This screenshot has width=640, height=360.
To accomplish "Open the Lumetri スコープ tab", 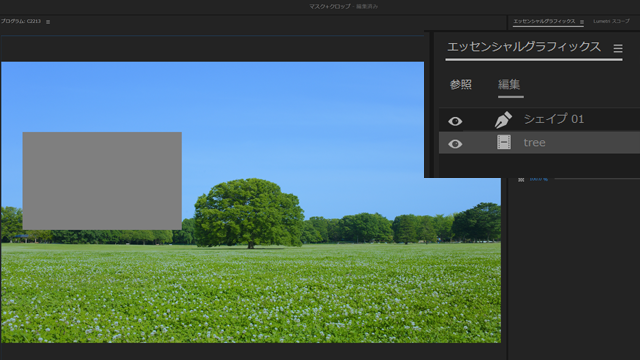I will tap(611, 21).
